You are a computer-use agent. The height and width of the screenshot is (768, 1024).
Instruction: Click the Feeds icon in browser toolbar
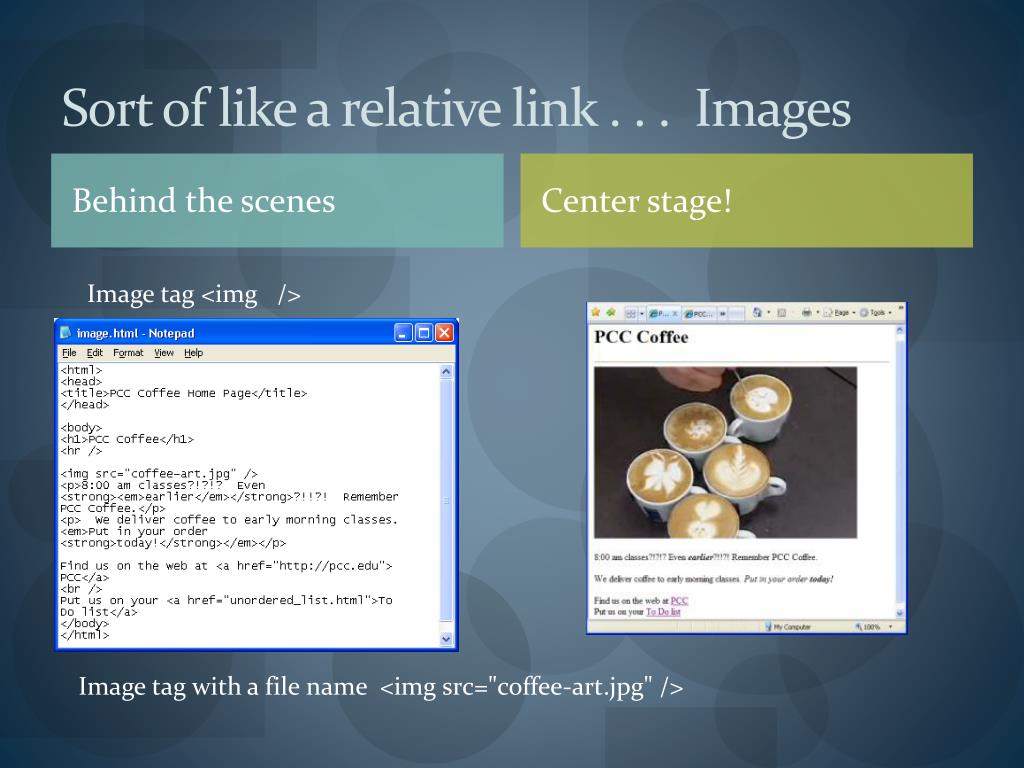point(782,313)
